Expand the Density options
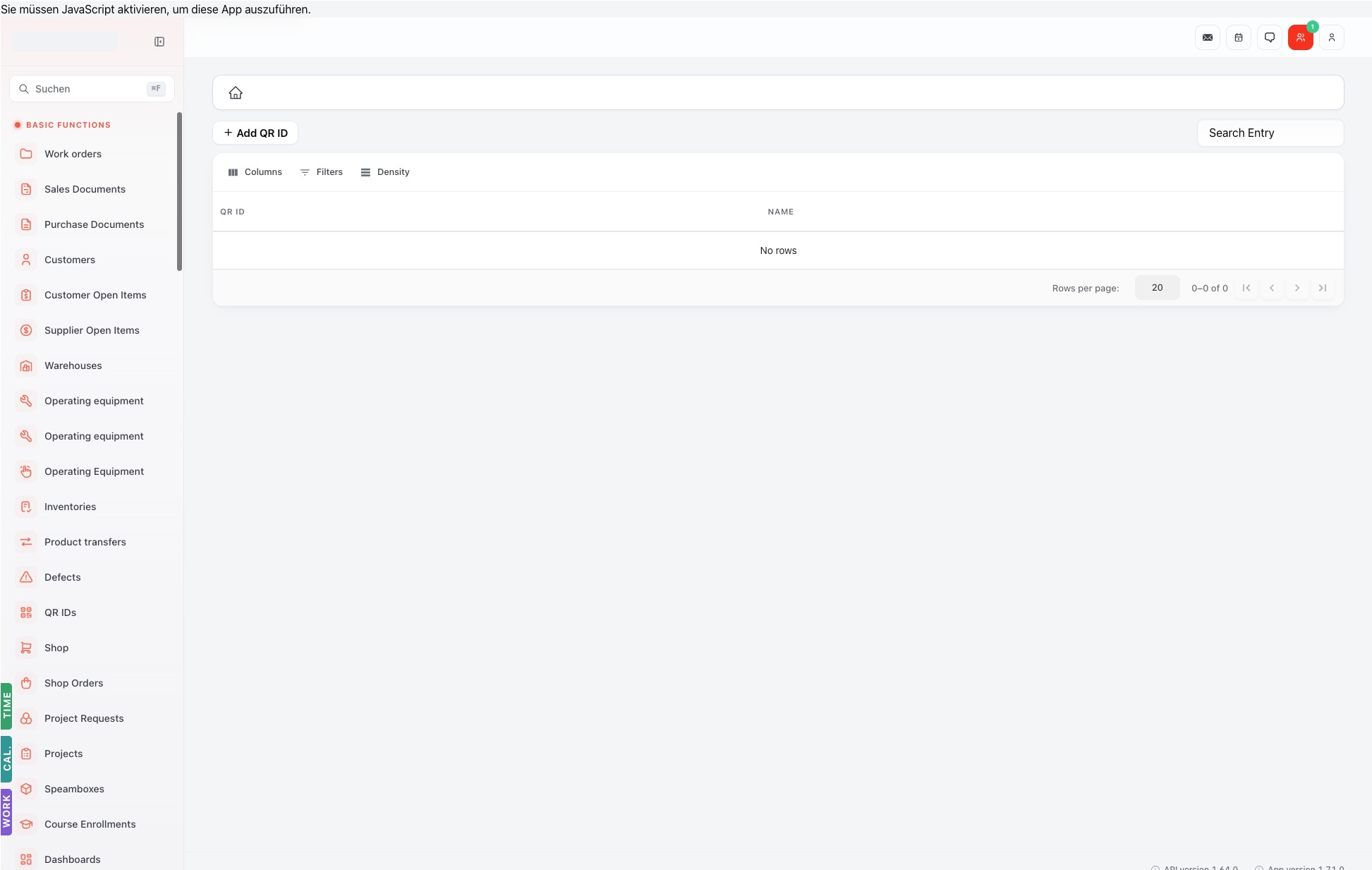The image size is (1372, 870). coord(385,172)
